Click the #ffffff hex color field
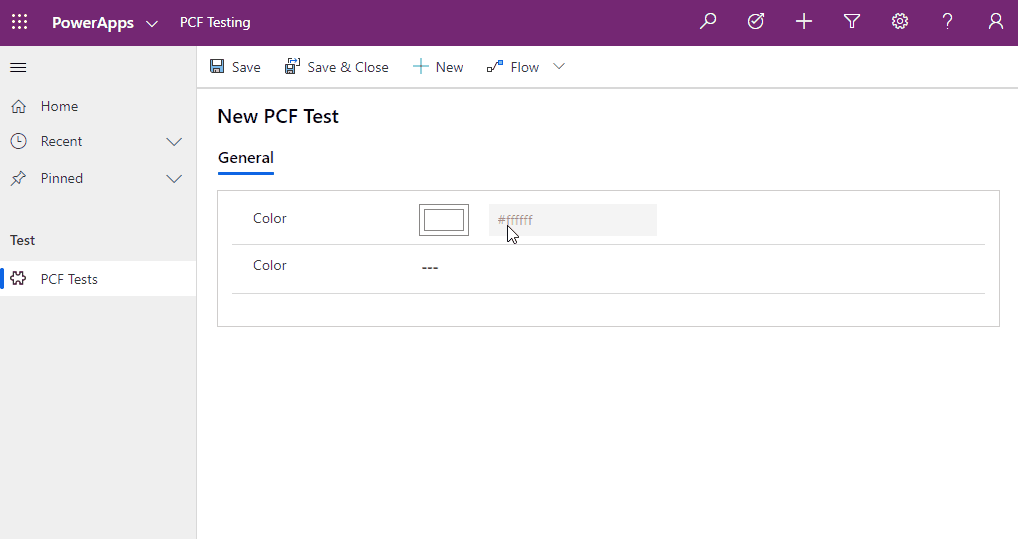The image size is (1018, 539). point(572,220)
